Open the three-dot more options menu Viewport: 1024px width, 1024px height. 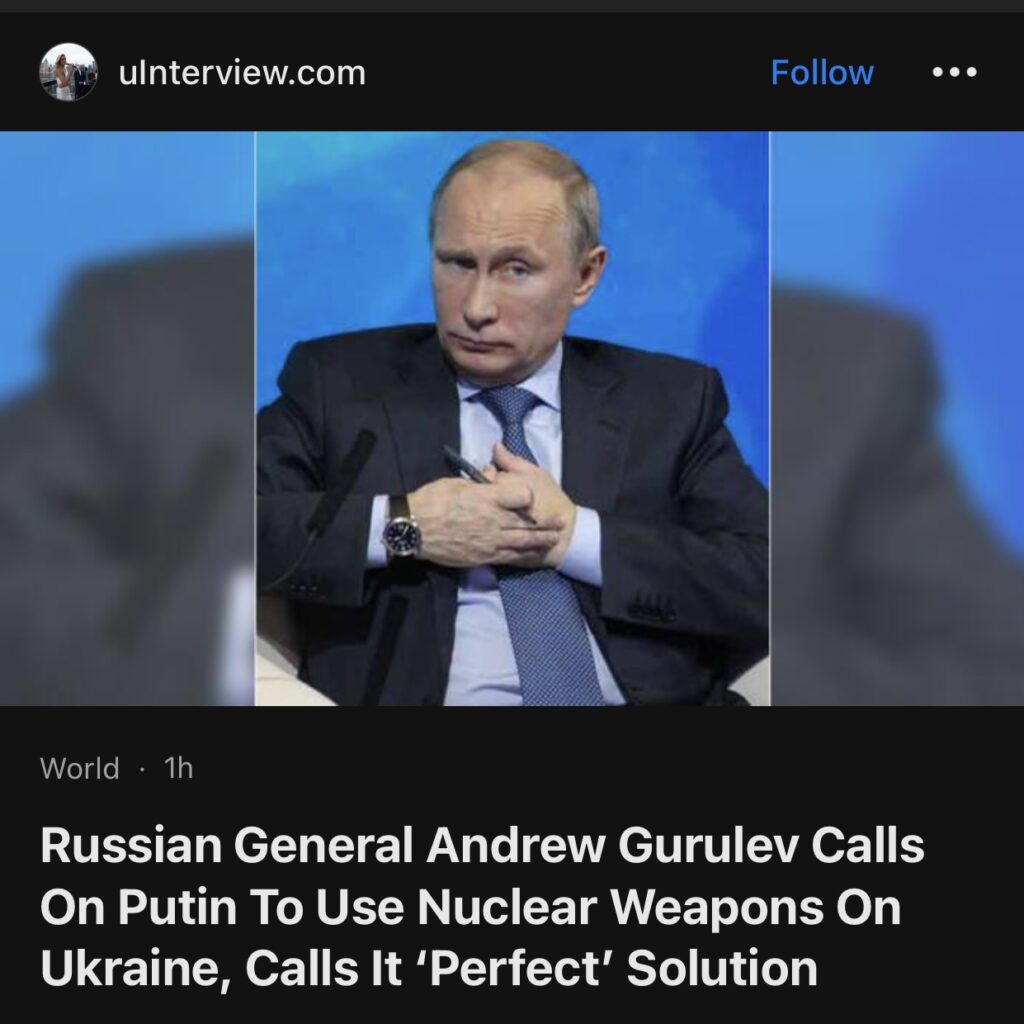[954, 72]
